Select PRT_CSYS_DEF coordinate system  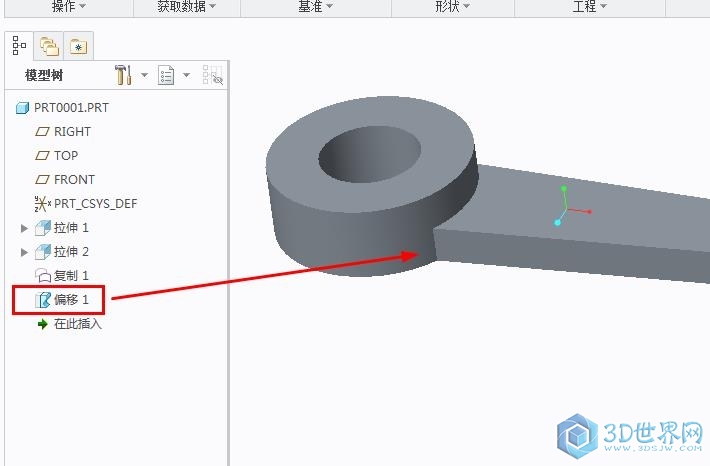96,204
